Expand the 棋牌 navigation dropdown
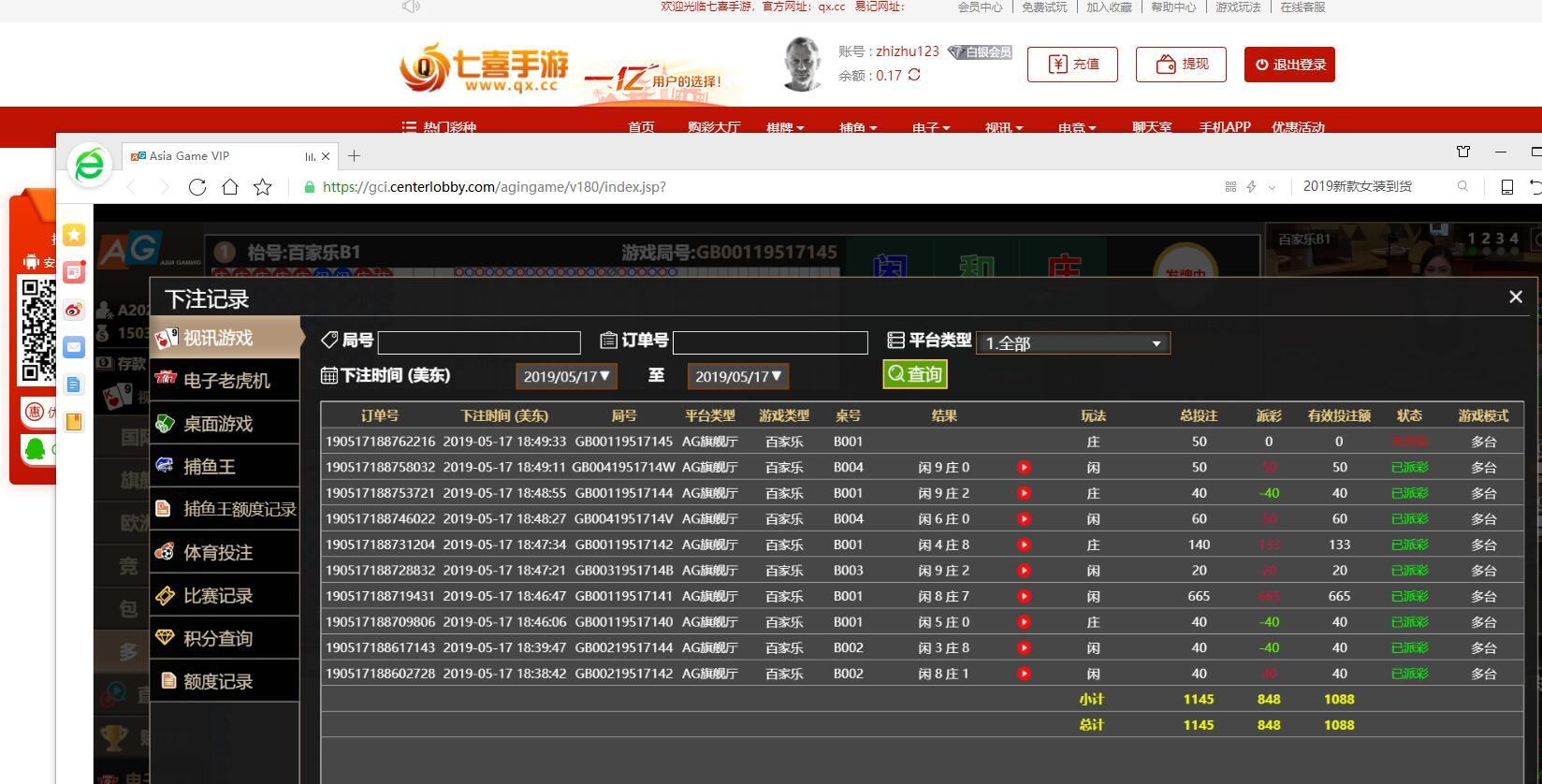Image resolution: width=1542 pixels, height=784 pixels. 785,127
